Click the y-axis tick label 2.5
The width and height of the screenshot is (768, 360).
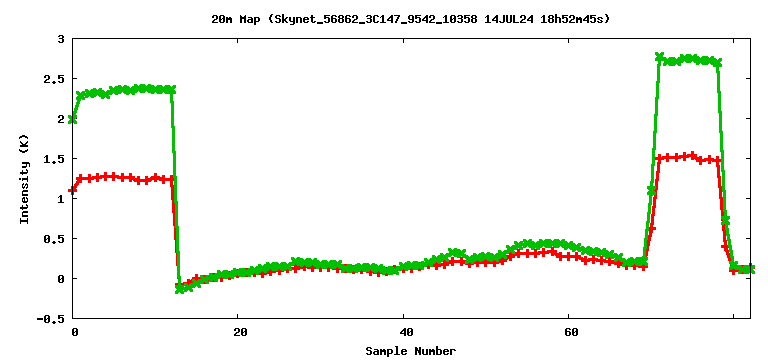click(x=56, y=79)
